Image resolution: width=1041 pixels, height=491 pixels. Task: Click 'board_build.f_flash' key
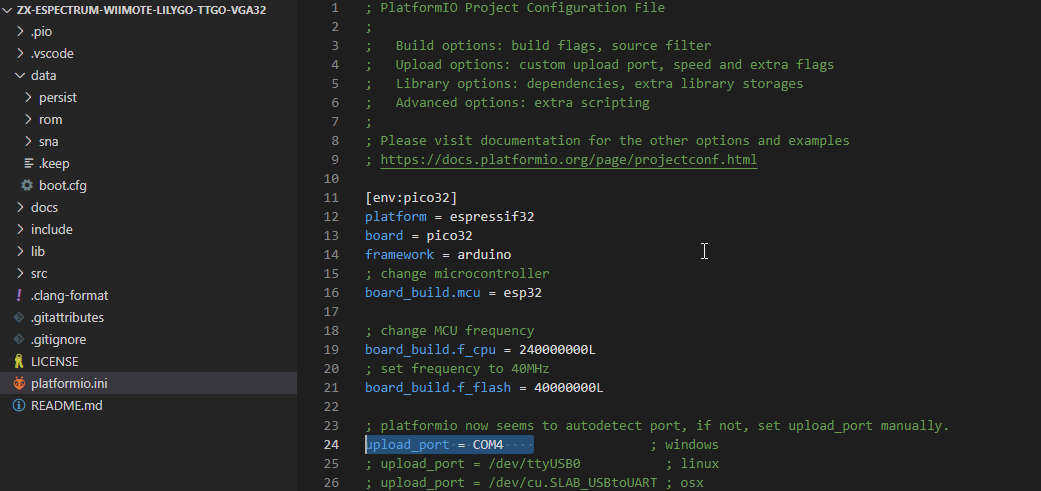coord(438,387)
